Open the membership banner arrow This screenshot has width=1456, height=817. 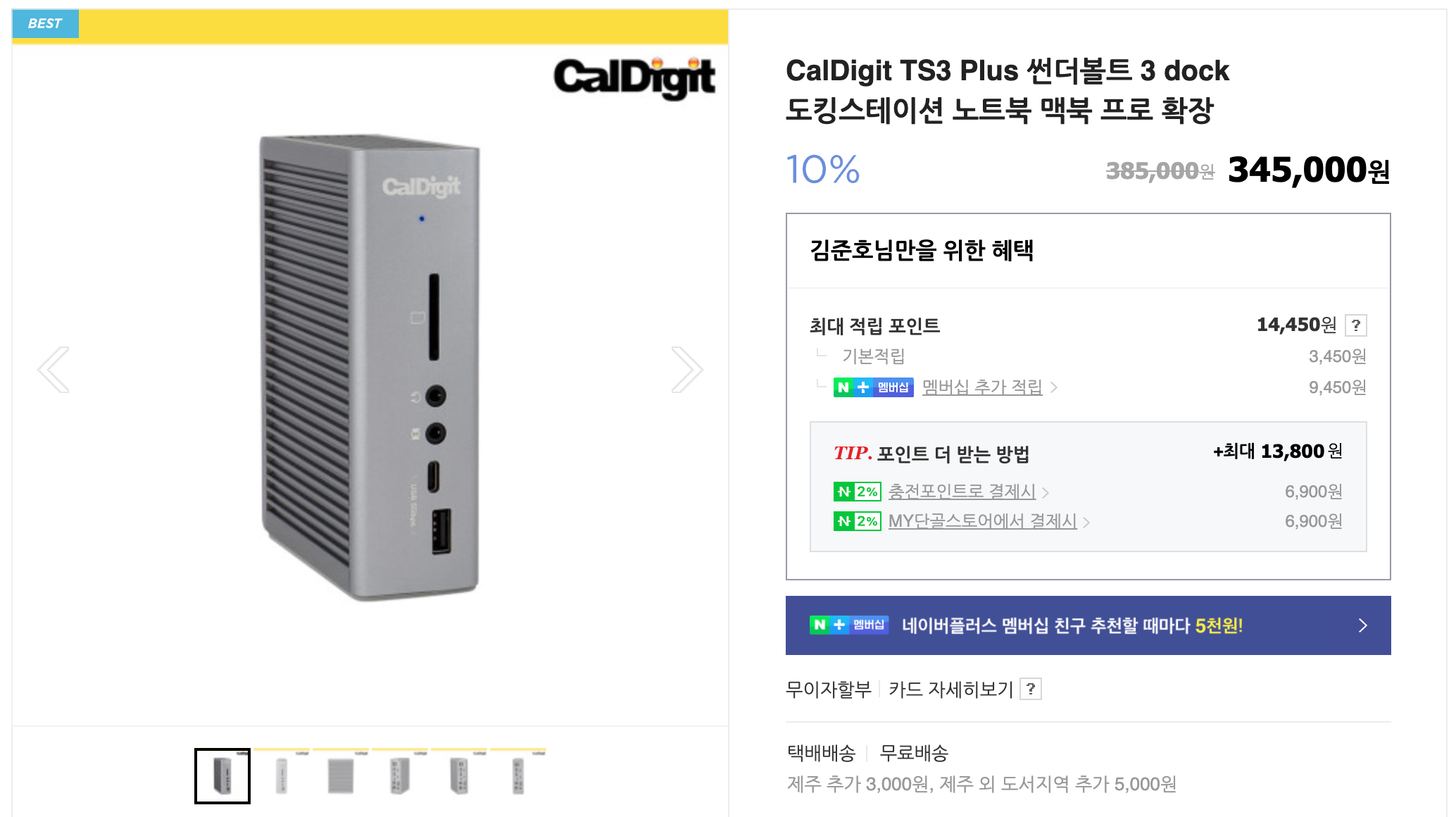(x=1363, y=625)
